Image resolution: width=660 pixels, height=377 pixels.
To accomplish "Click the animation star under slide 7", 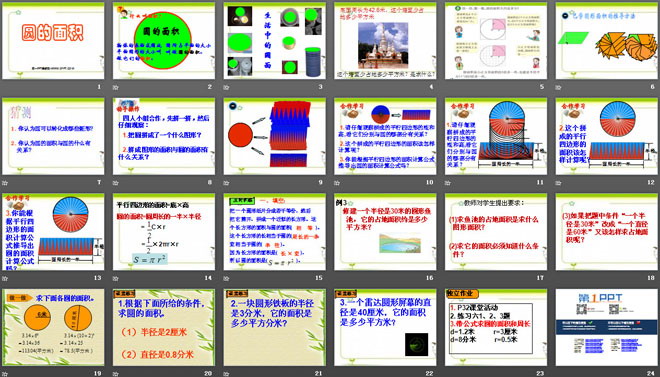I will click(x=5, y=183).
